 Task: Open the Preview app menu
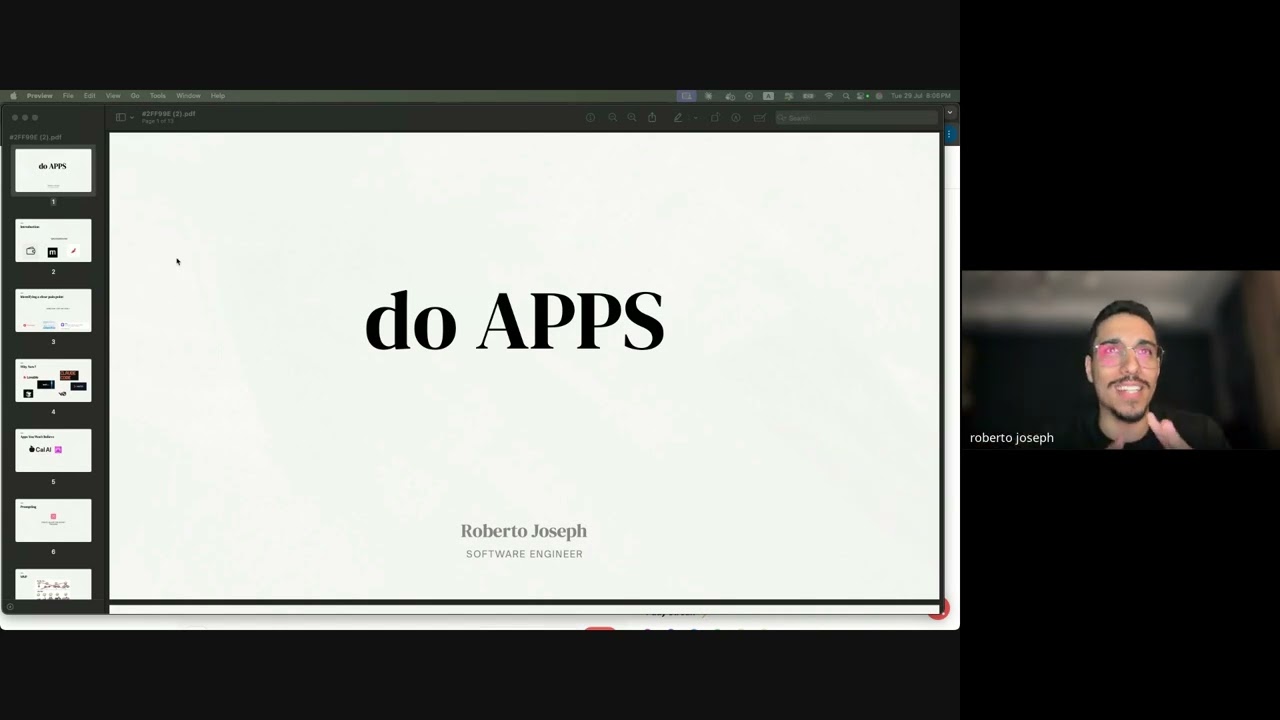click(x=40, y=96)
